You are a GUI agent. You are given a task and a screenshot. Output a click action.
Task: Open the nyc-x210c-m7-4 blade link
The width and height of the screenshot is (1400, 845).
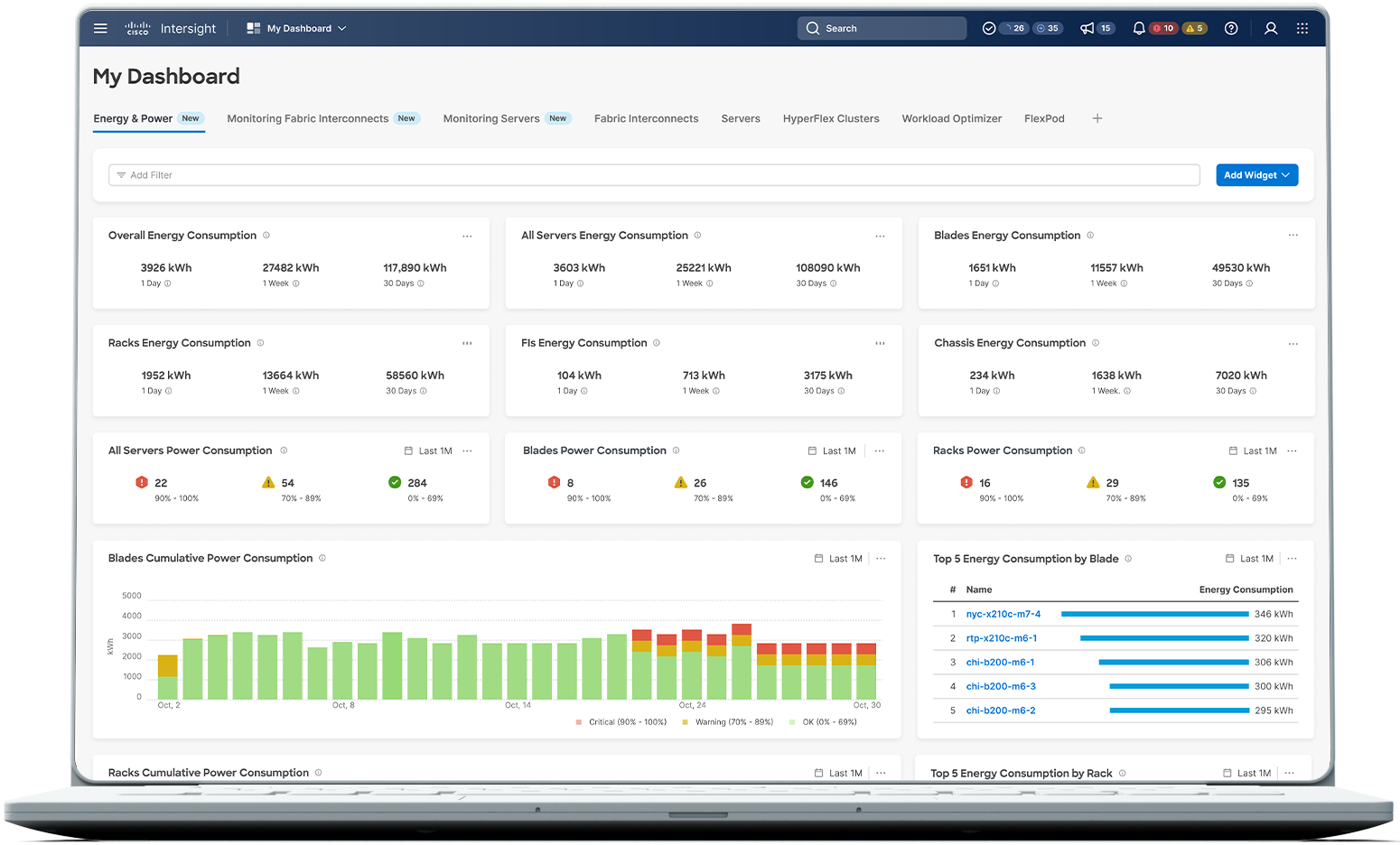click(x=1003, y=614)
